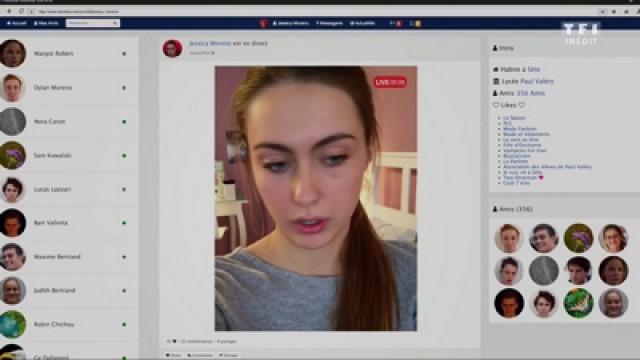Click Jessica Moreno's post avatar
Viewport: 640px width, 360px height.
coord(172,49)
